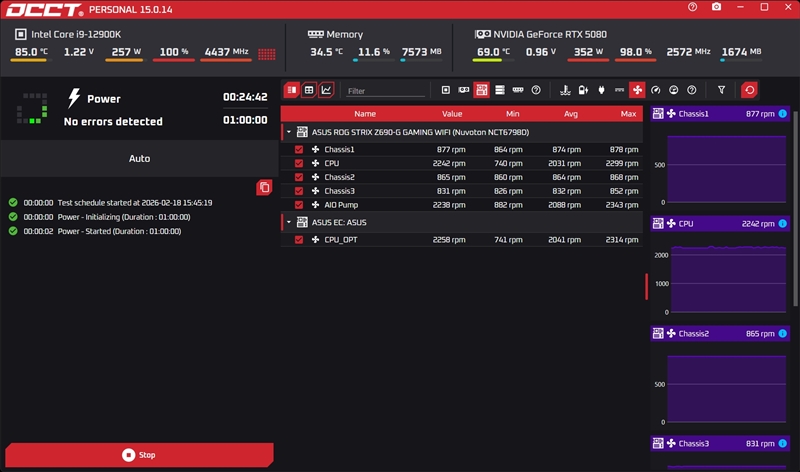Toggle GPU hardware filter icon
The height and width of the screenshot is (472, 800).
tap(464, 90)
